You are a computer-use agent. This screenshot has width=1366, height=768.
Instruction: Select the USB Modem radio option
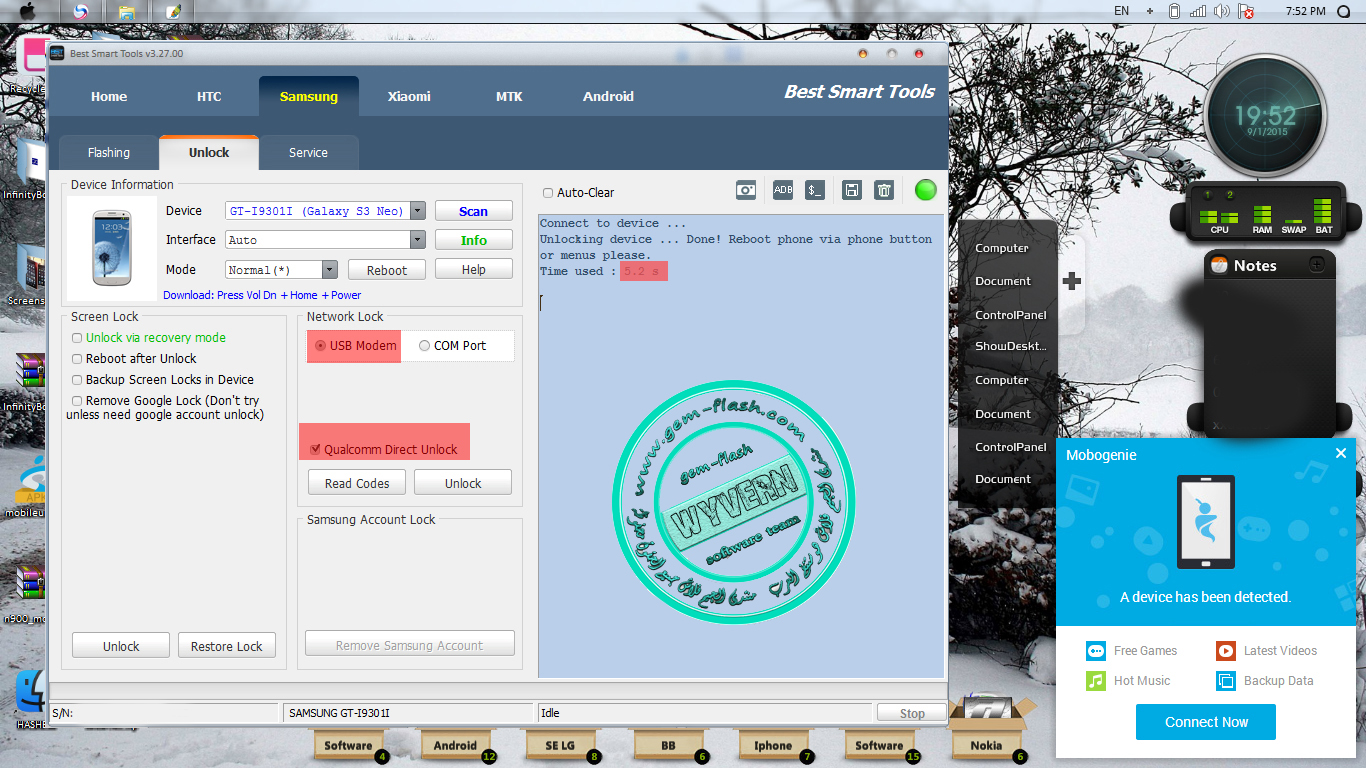(320, 346)
